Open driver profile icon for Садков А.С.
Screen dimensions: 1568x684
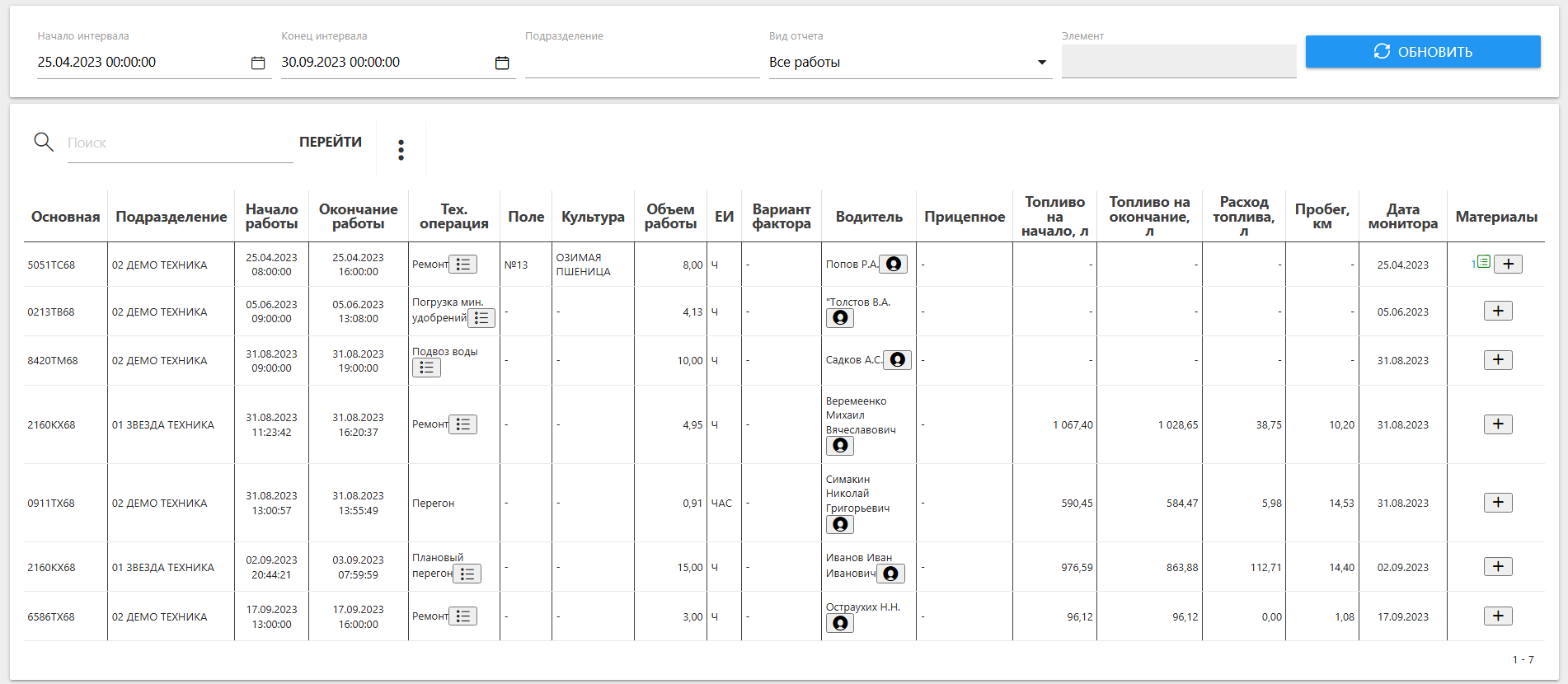[x=898, y=359]
